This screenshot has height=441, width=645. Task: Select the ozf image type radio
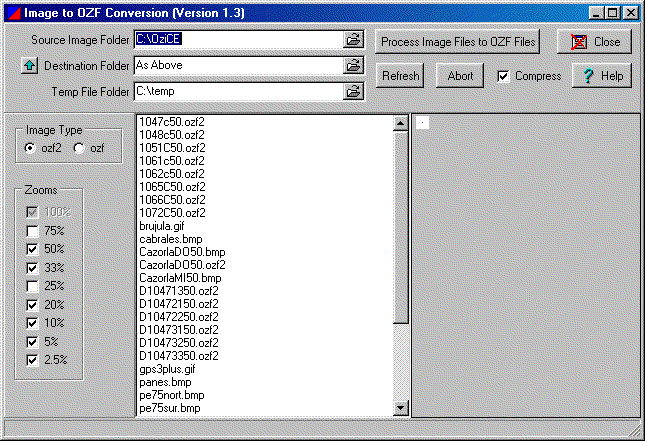click(x=79, y=148)
